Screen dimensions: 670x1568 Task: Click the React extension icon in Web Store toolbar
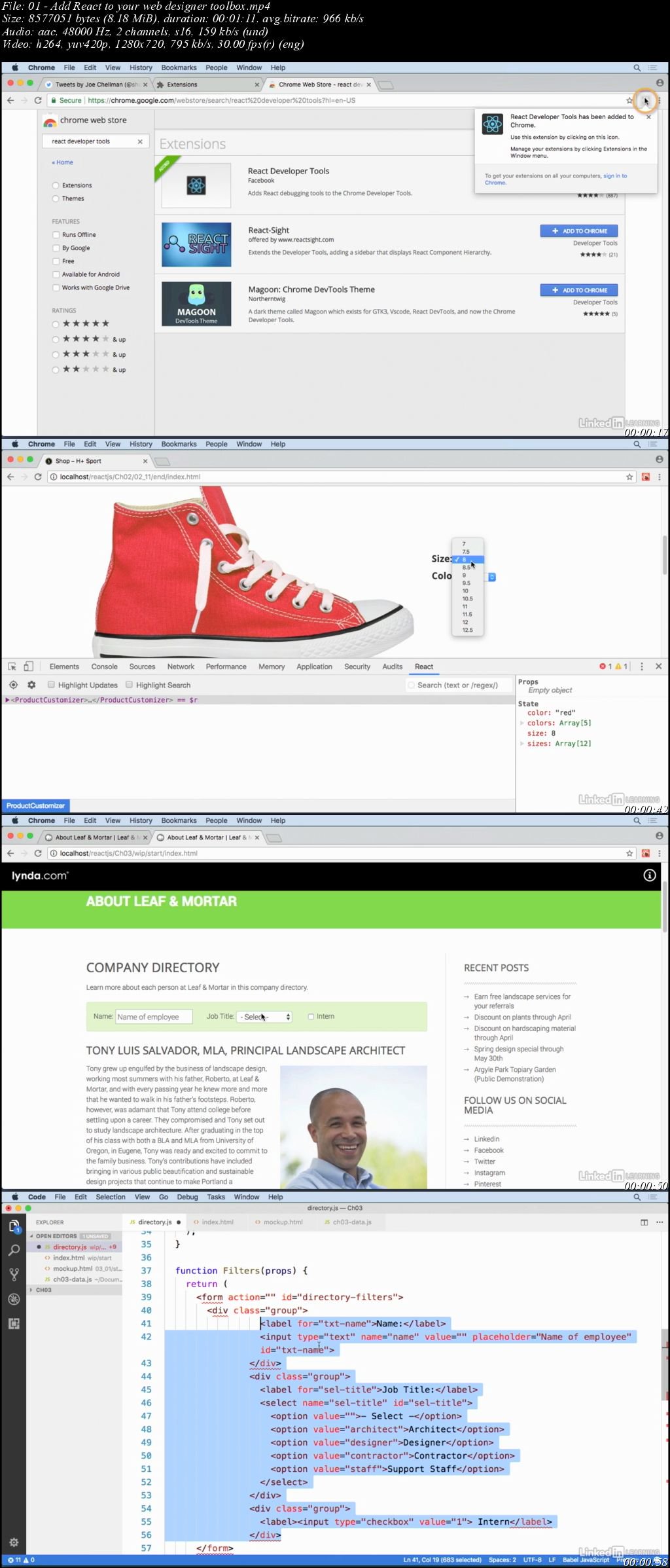point(646,100)
